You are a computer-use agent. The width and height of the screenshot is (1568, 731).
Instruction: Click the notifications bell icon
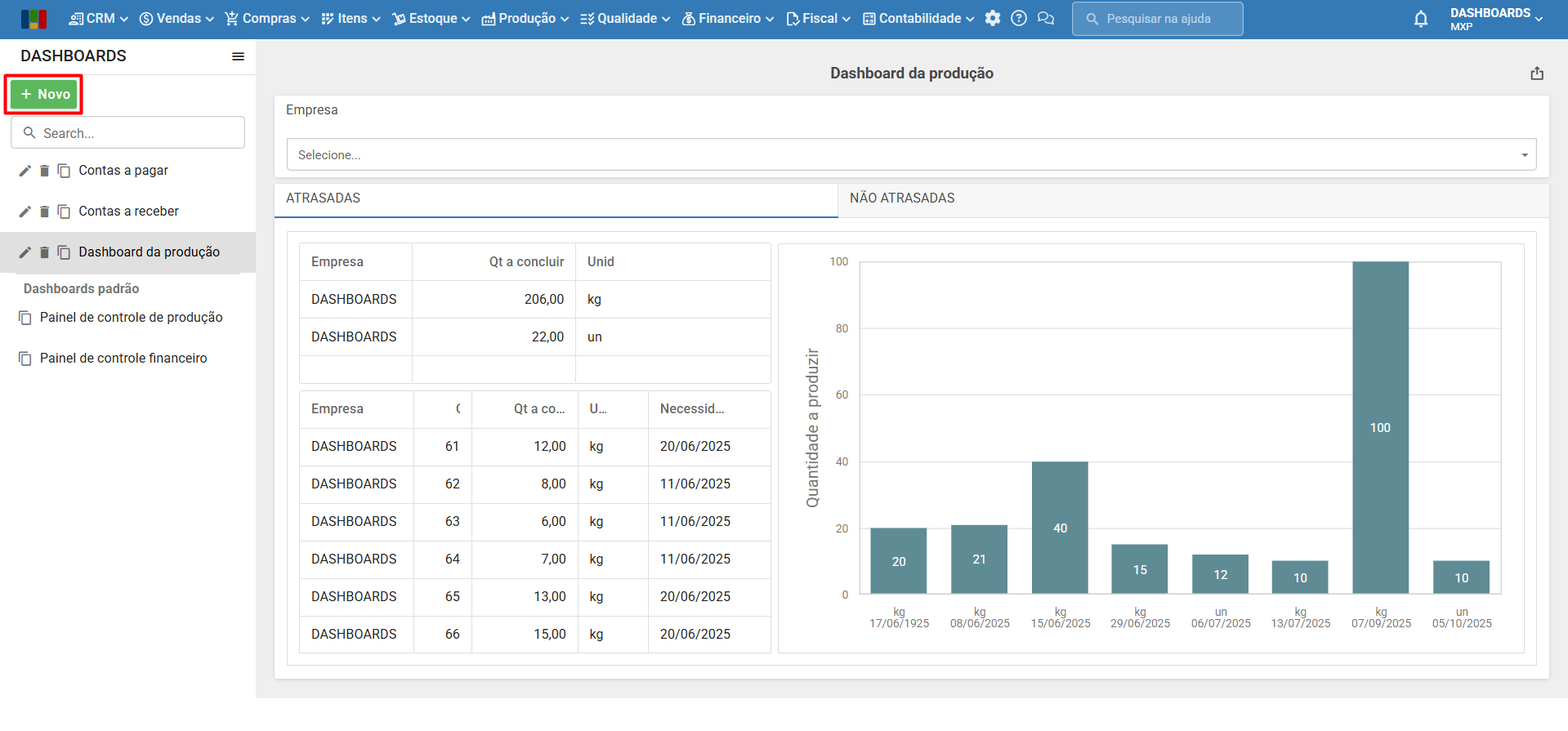coord(1420,20)
